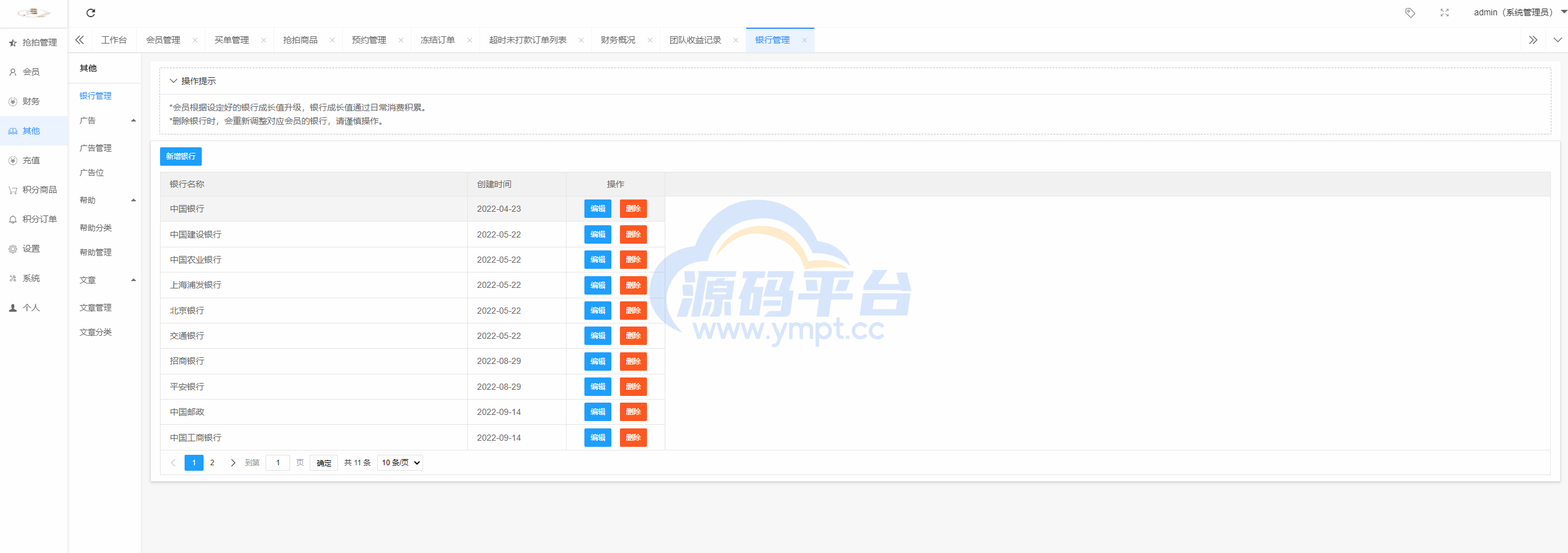Open the admin user dropdown

(x=1520, y=12)
